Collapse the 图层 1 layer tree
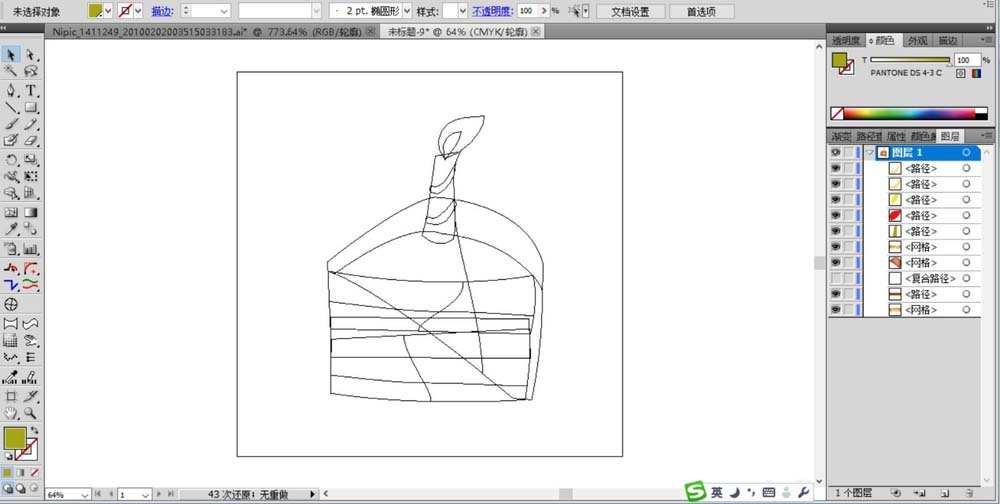Image resolution: width=1000 pixels, height=504 pixels. pyautogui.click(x=871, y=153)
